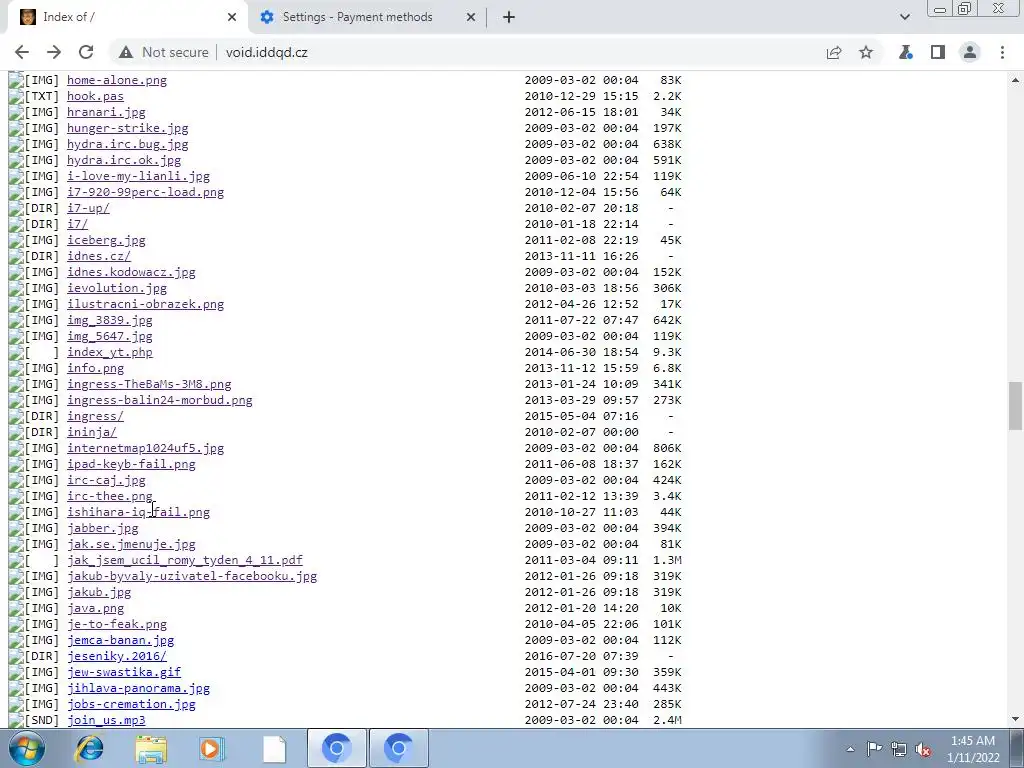
Task: Select the Index of / tab
Action: [127, 17]
